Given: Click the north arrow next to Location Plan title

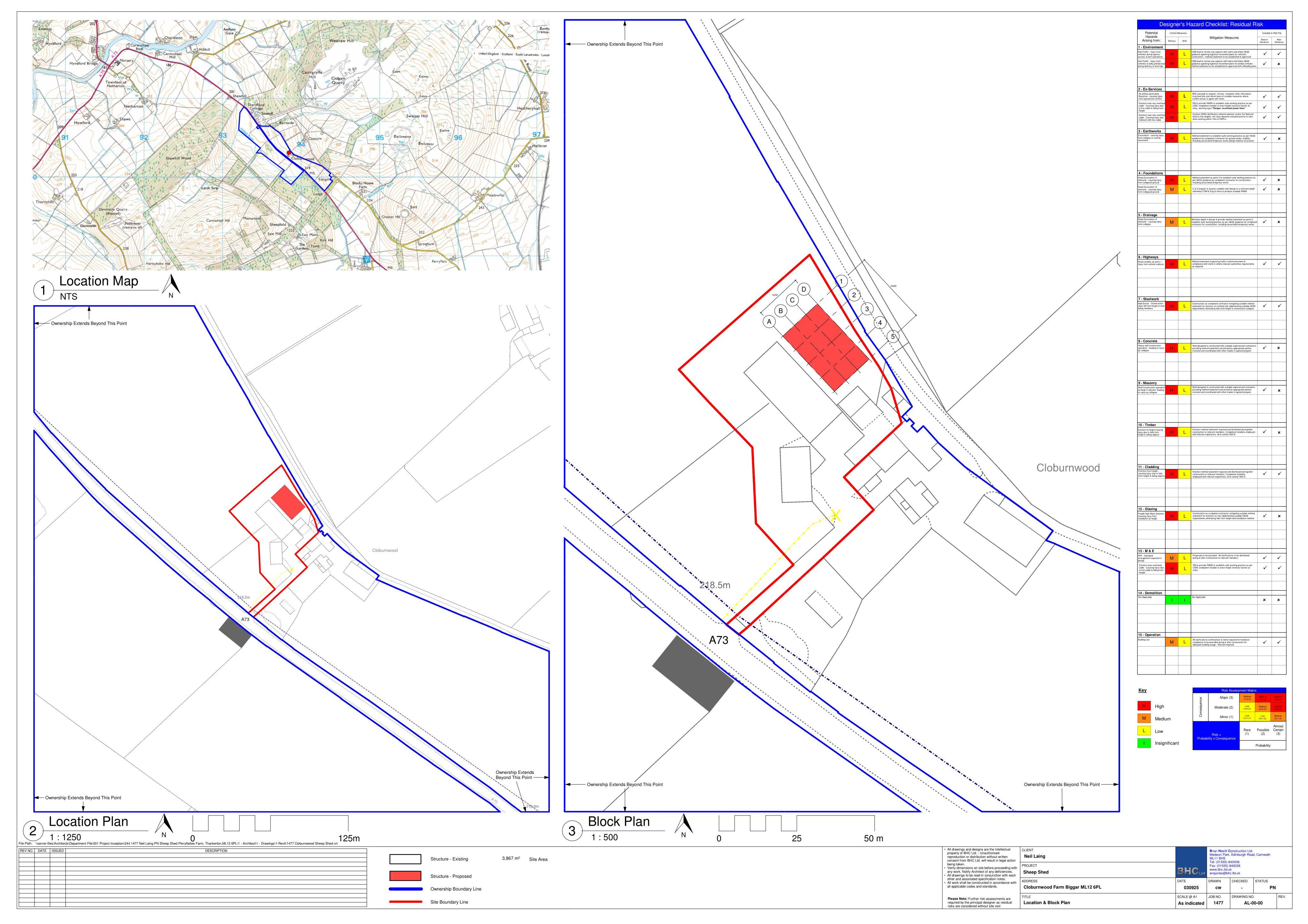Looking at the screenshot, I should pyautogui.click(x=164, y=826).
